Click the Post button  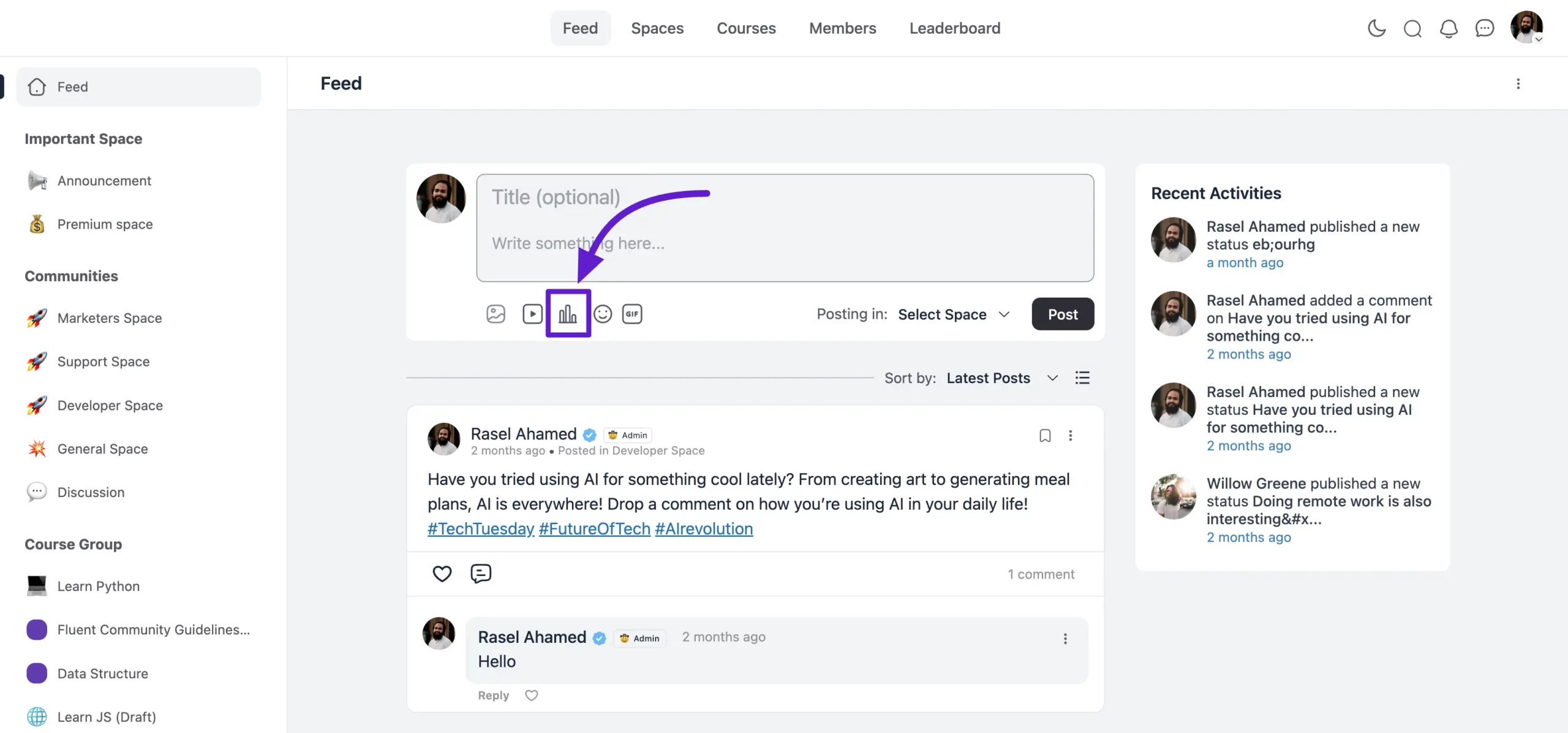(1063, 314)
